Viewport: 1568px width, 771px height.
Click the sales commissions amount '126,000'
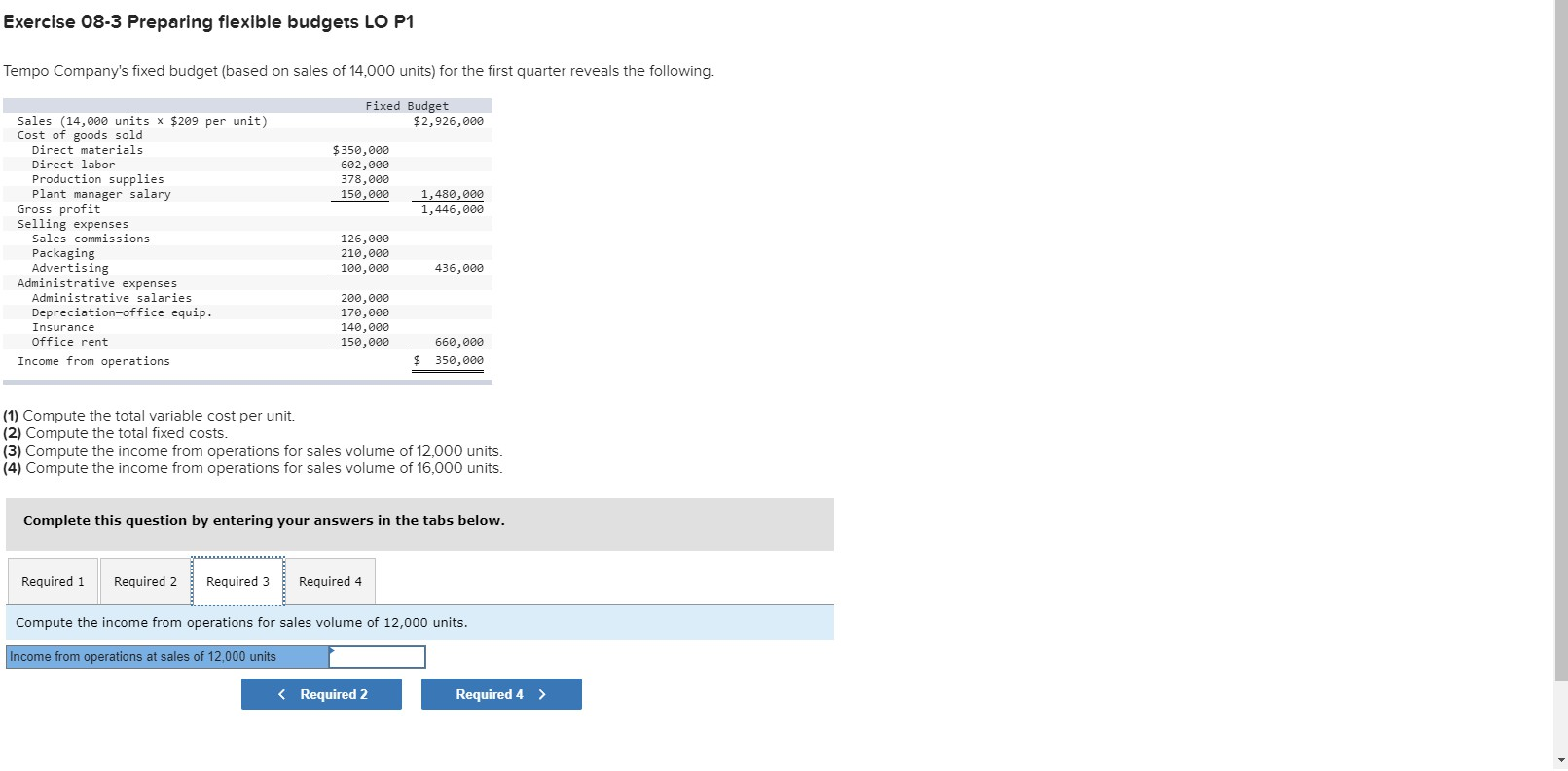click(365, 239)
